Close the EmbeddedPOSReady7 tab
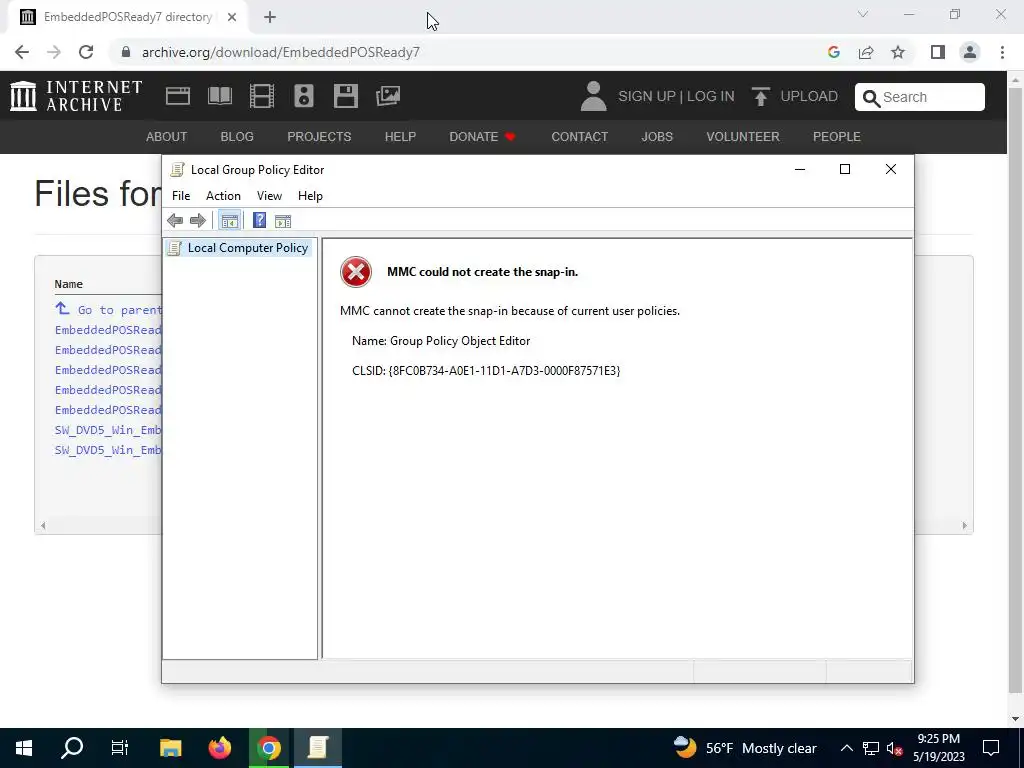The width and height of the screenshot is (1024, 768). (x=232, y=17)
